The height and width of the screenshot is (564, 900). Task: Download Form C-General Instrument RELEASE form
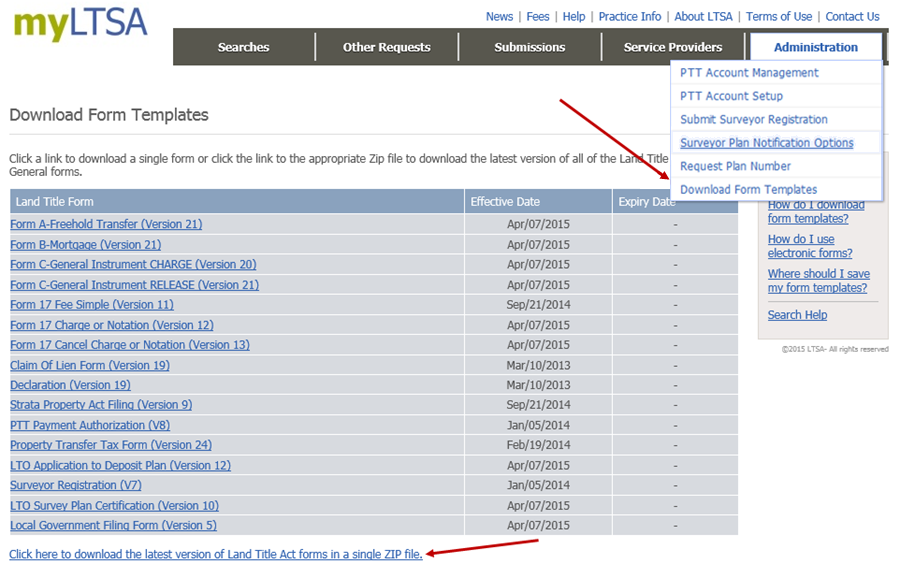click(134, 285)
